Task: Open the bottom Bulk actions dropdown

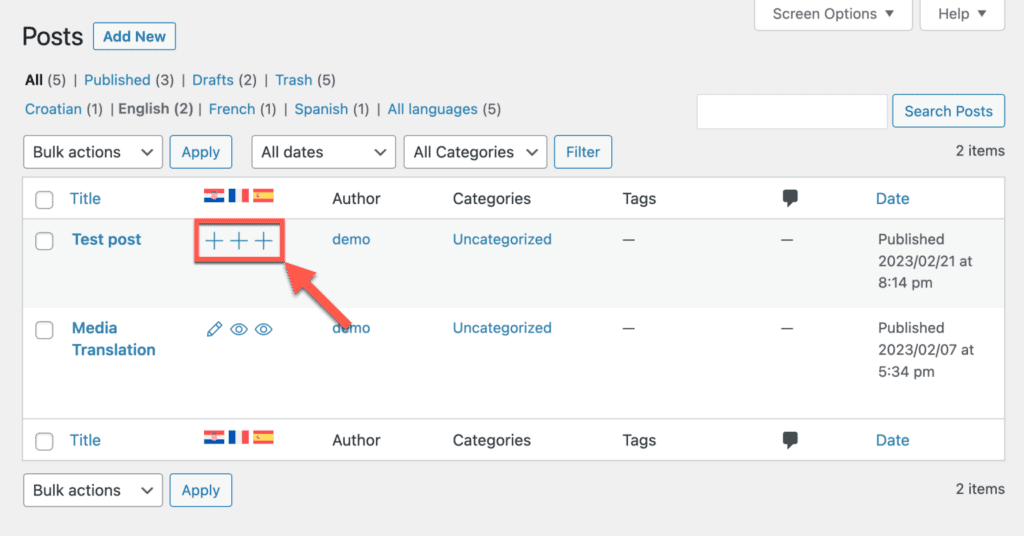Action: [93, 490]
